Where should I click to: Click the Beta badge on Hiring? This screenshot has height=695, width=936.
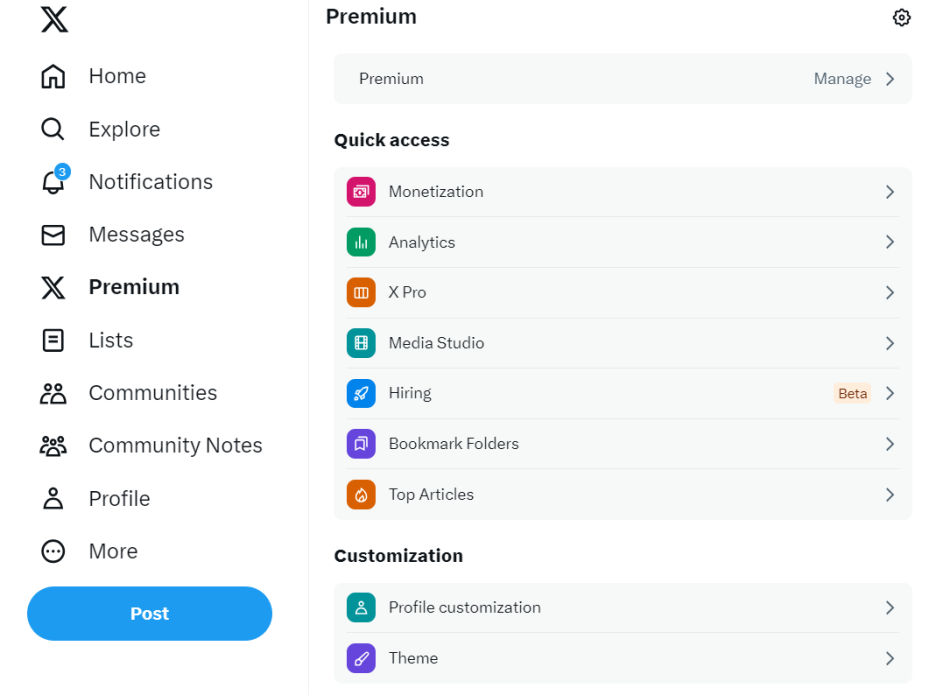pos(852,393)
